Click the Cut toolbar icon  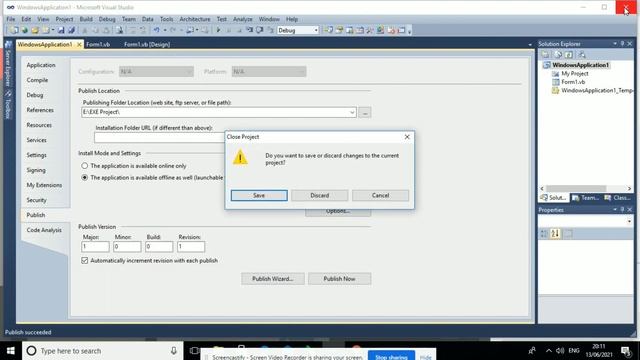click(85, 30)
